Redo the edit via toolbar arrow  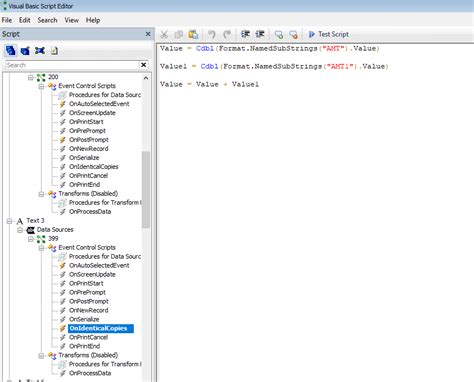coord(227,34)
